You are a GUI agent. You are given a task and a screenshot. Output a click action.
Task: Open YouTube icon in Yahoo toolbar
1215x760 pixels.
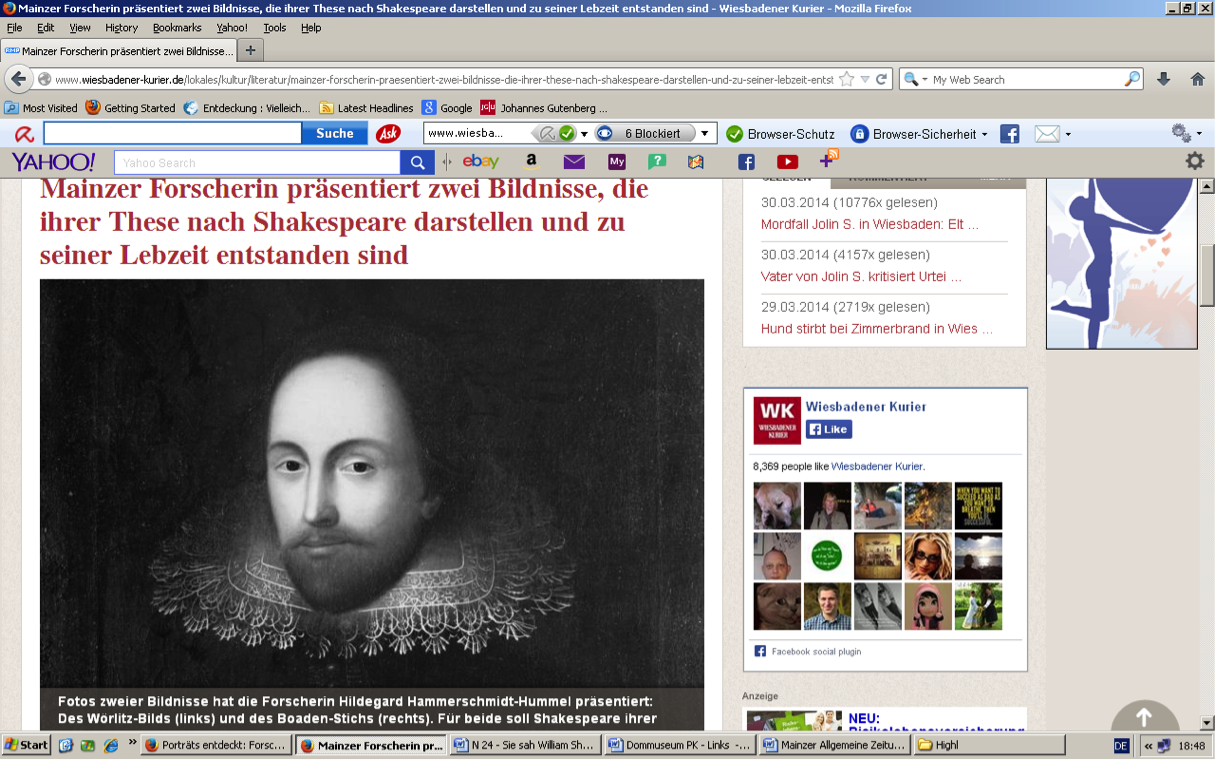(x=788, y=161)
